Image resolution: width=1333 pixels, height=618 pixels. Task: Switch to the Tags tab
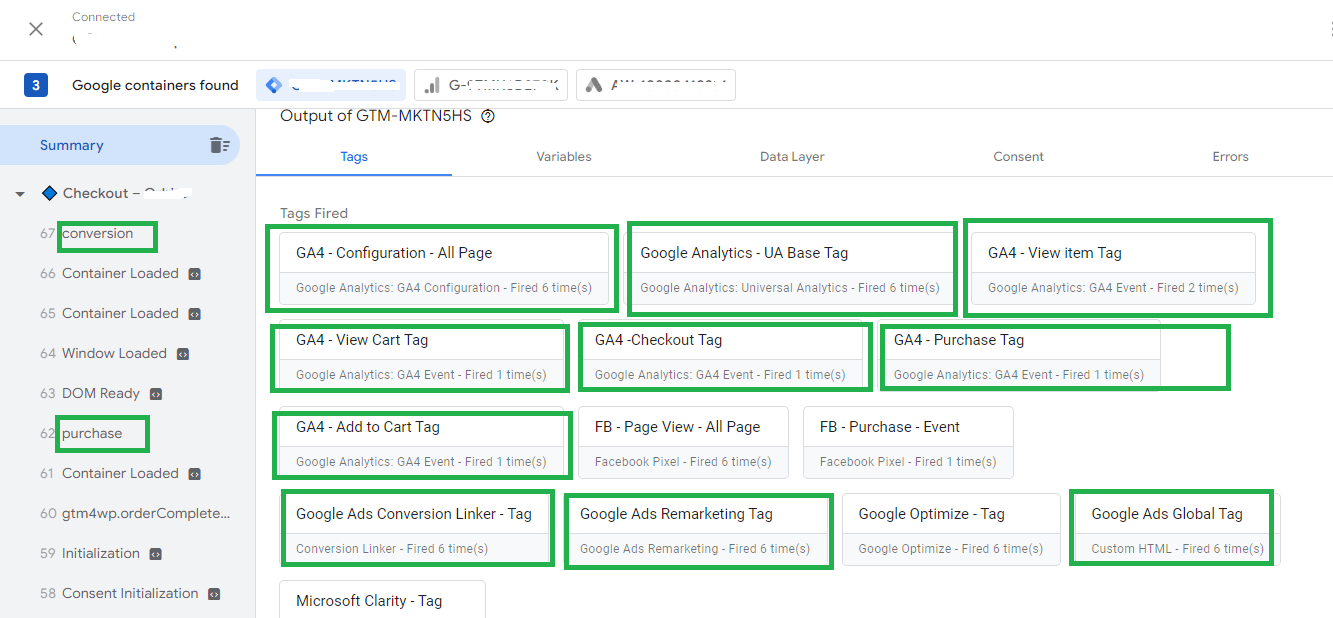tap(354, 156)
